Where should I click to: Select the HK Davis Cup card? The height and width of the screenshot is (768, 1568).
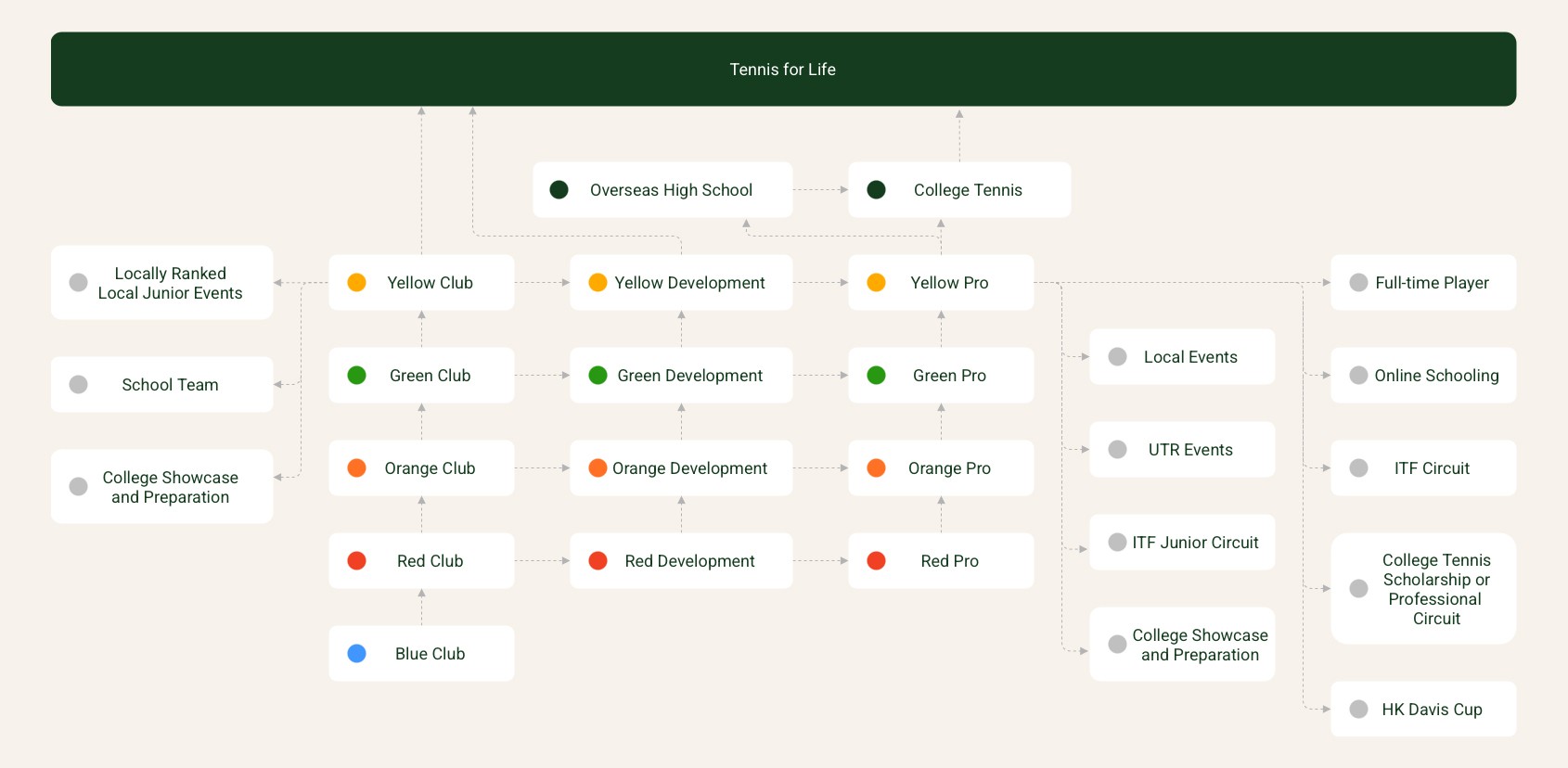[x=1423, y=709]
